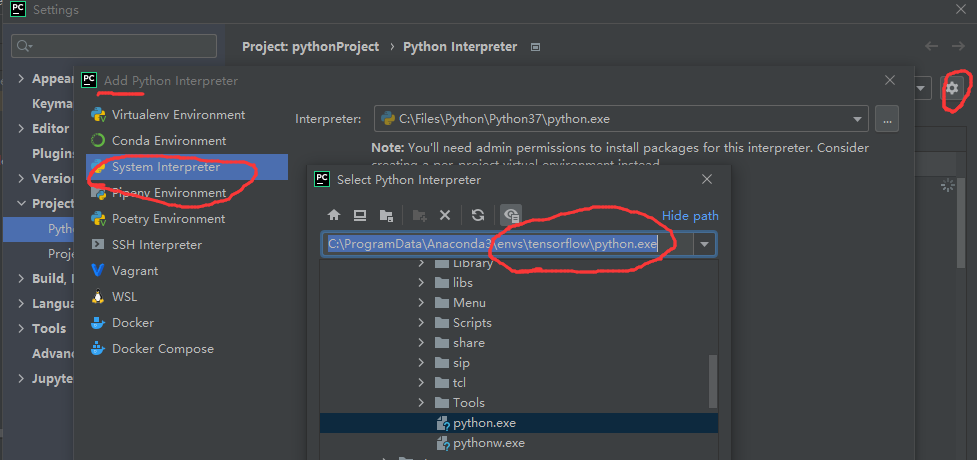
Task: Click the browse '...' button next to Interpreter
Action: click(887, 118)
